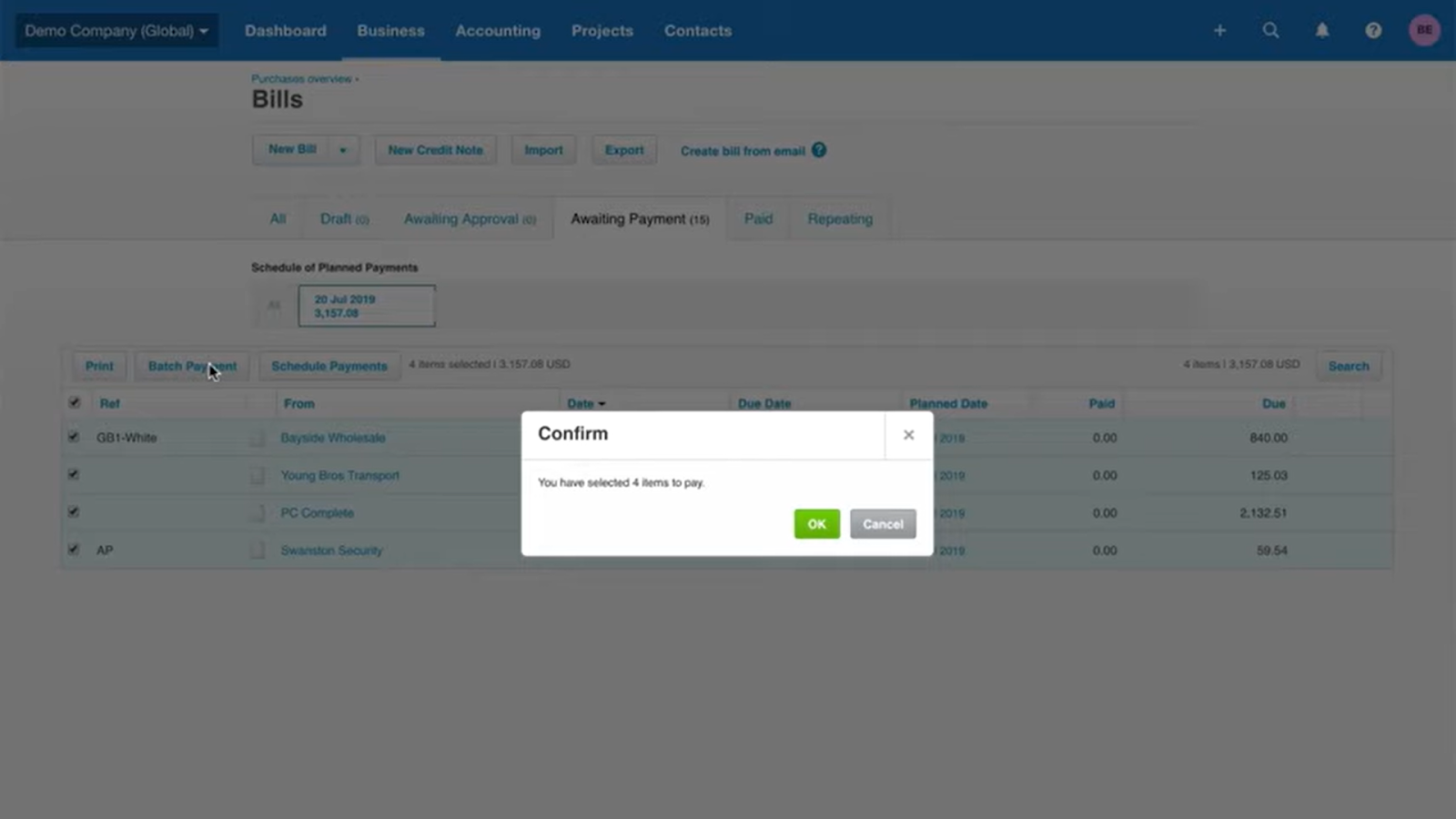Open the Young Bros Transport bill link

[339, 475]
